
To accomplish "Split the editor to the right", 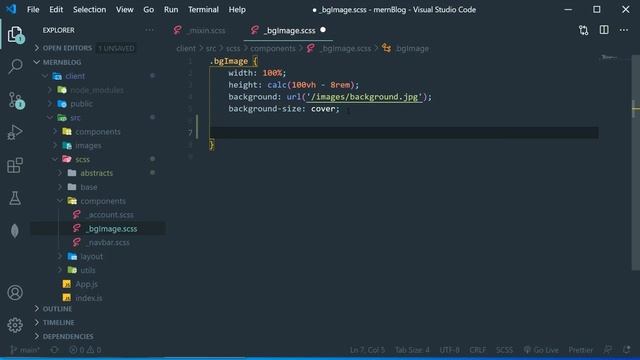I will tap(604, 30).
